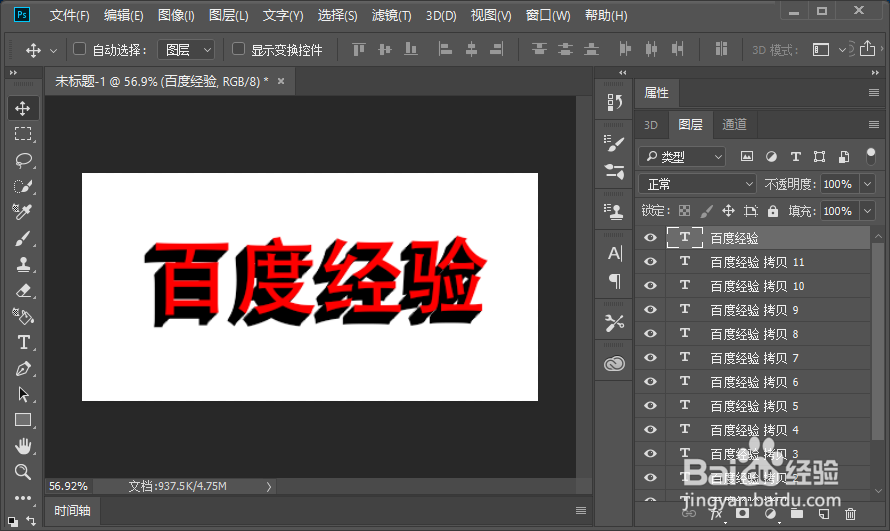Open the Paragraph panel icon
890x531 pixels.
(x=614, y=281)
